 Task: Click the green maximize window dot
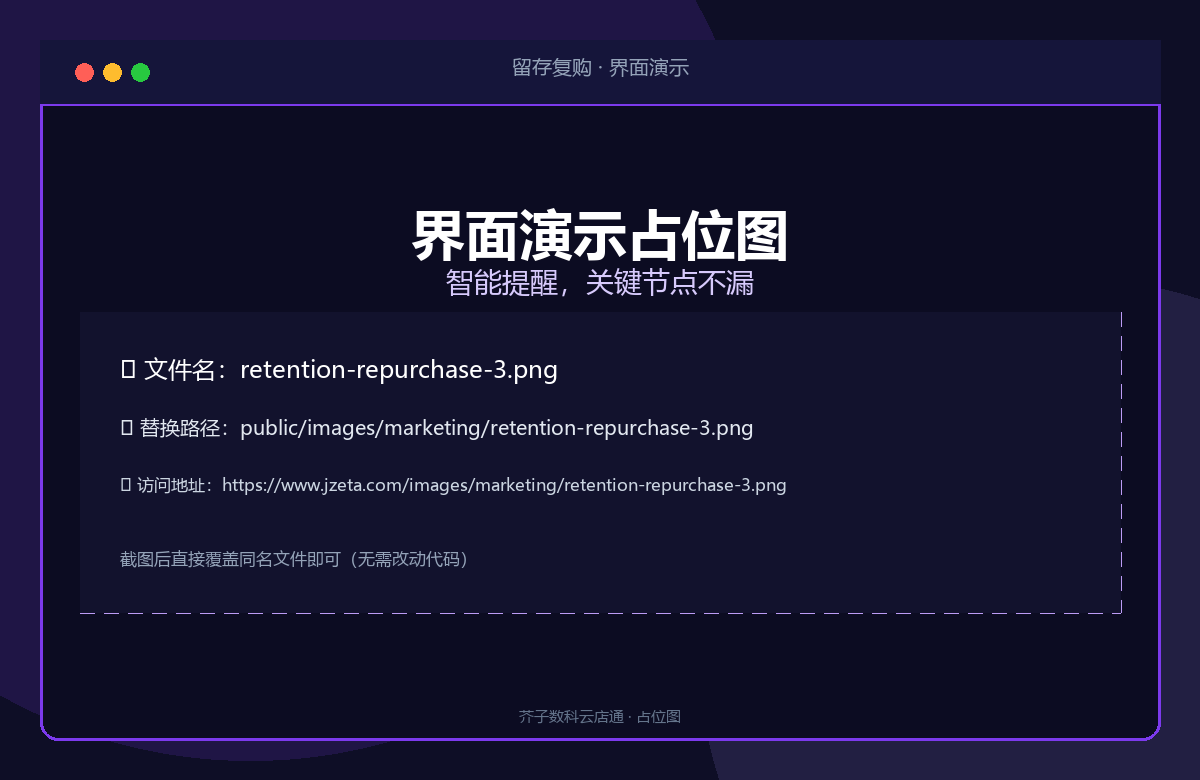point(141,72)
